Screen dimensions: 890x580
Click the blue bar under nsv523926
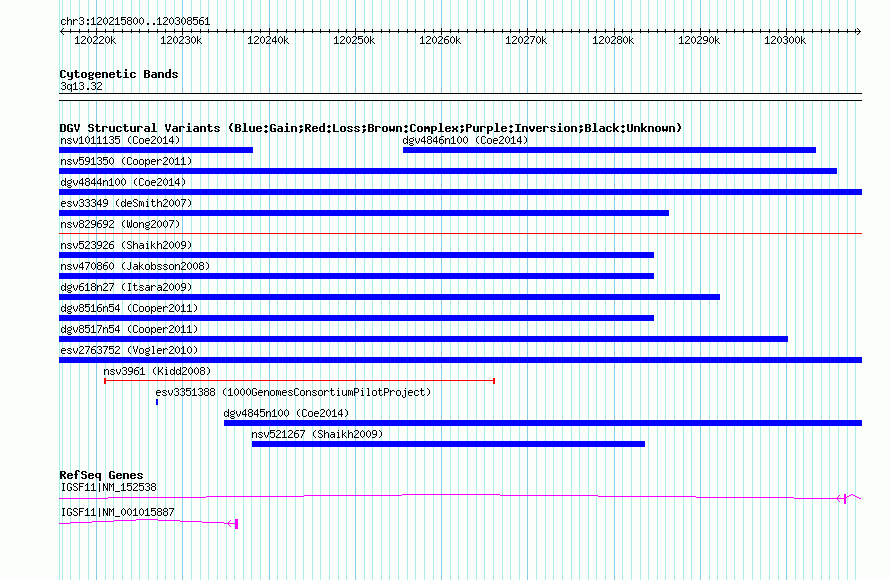click(x=356, y=255)
